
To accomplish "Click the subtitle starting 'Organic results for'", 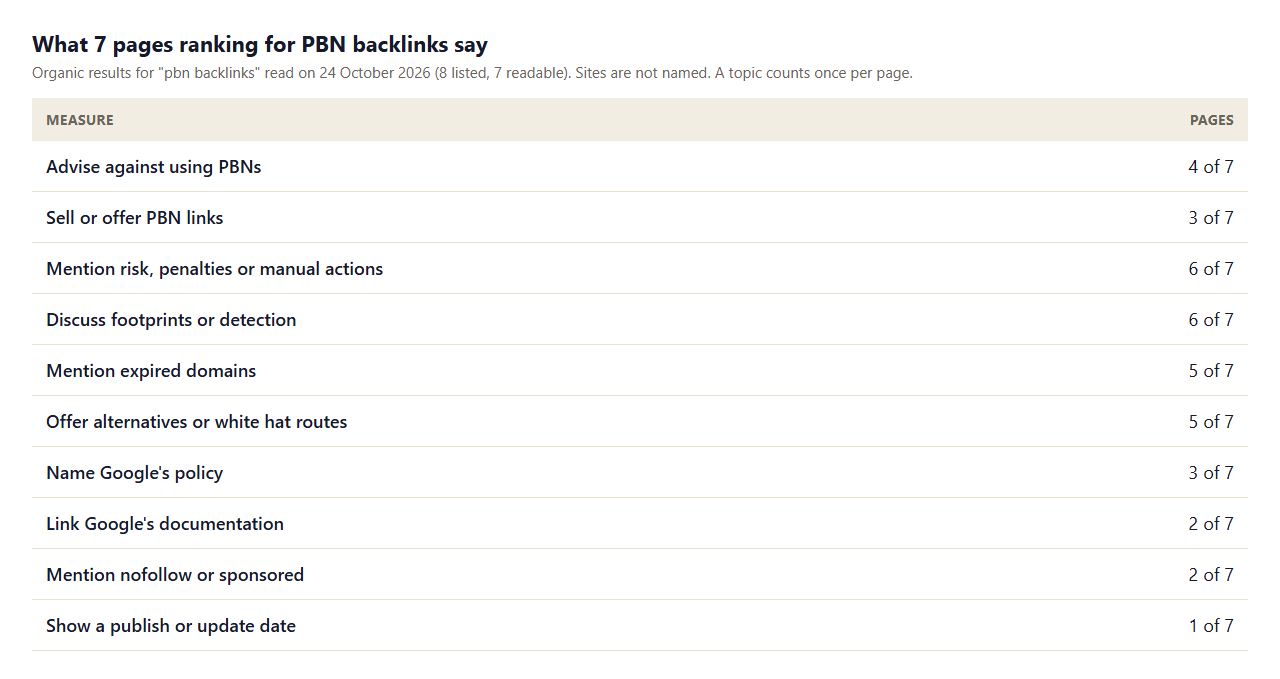I will pyautogui.click(x=472, y=73).
